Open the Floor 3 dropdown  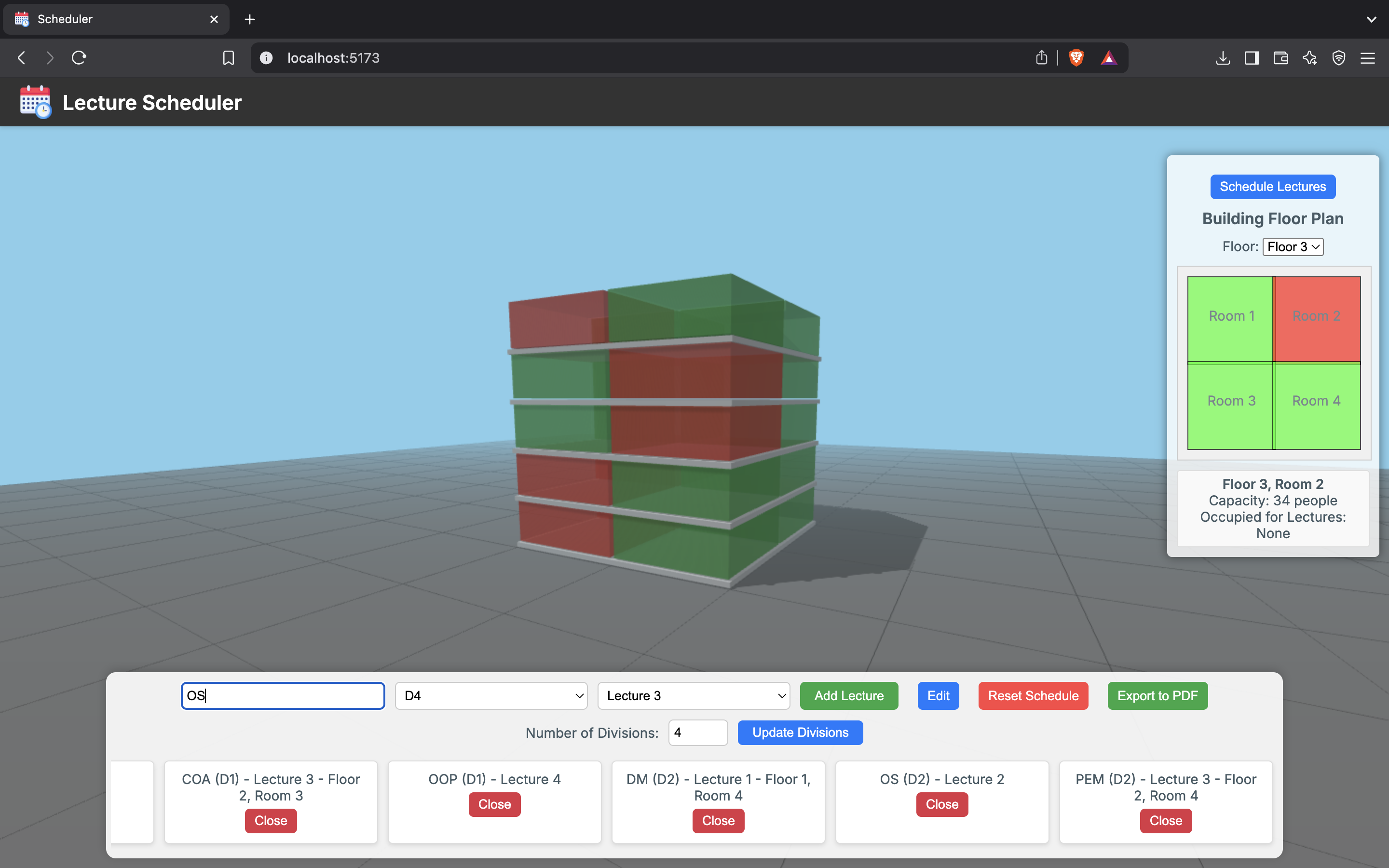click(1293, 247)
